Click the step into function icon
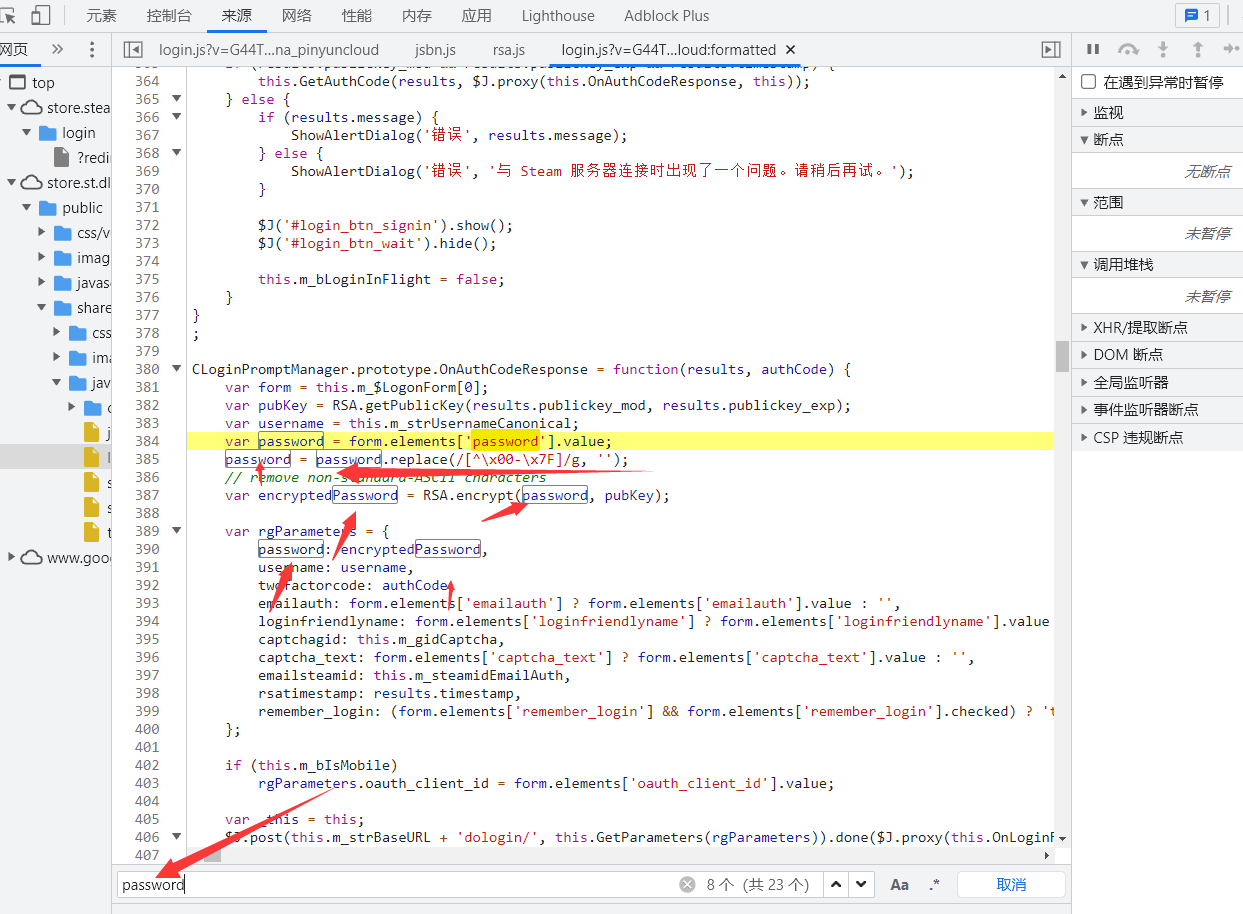Viewport: 1243px width, 914px height. (x=1163, y=49)
